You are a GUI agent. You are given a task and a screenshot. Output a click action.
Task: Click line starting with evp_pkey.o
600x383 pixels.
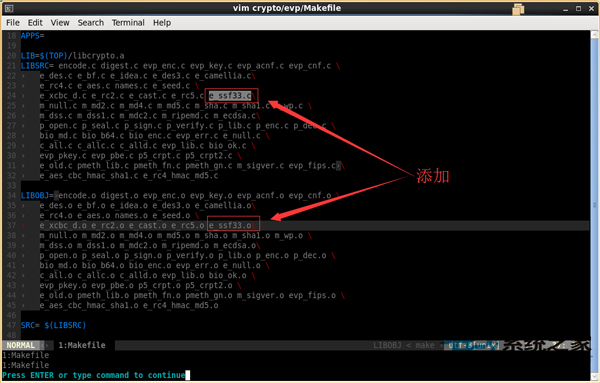140,285
